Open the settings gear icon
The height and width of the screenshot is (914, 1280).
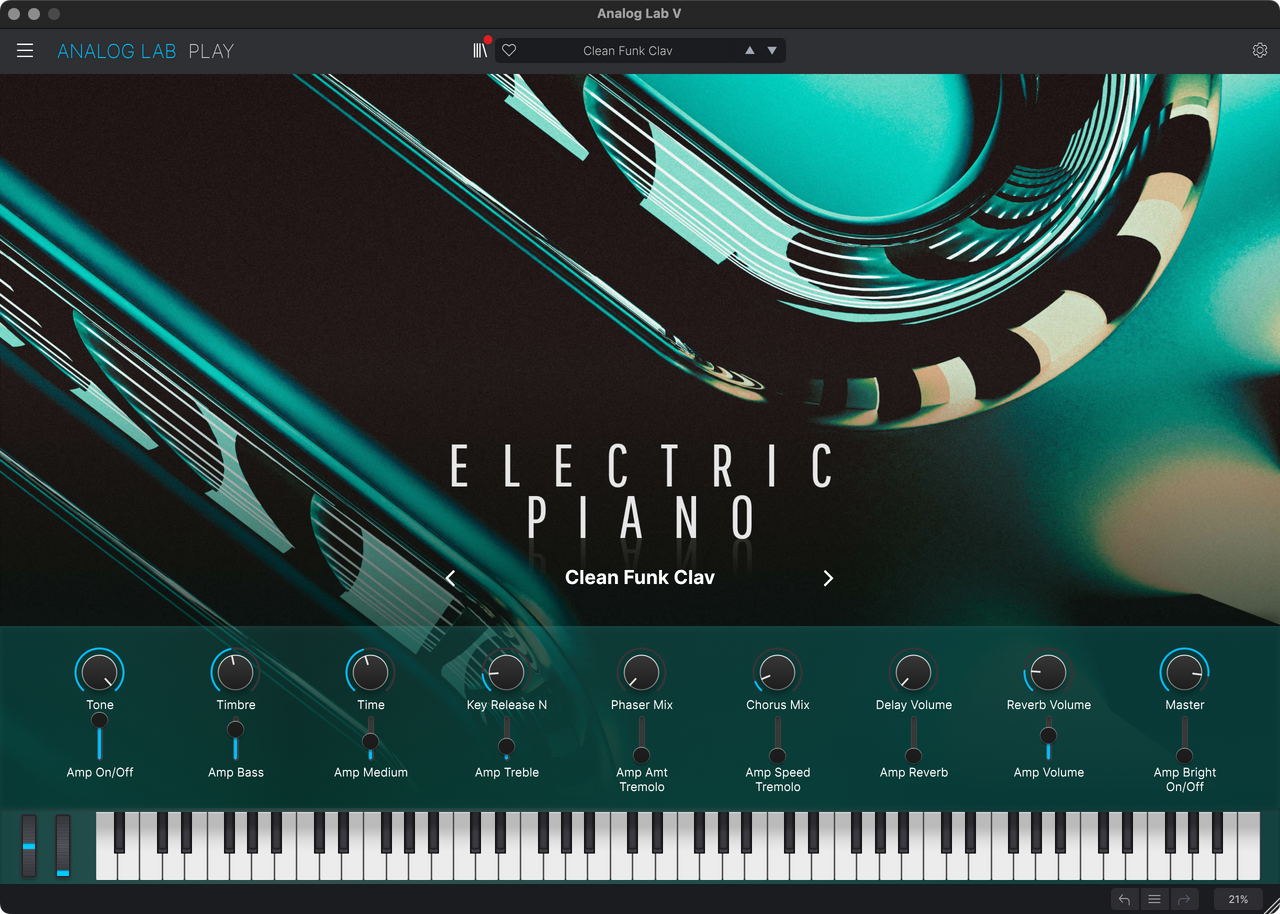[1259, 51]
